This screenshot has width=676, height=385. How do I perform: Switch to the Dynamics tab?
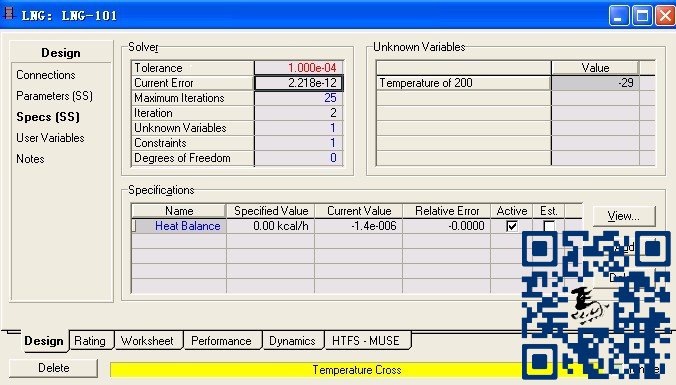pyautogui.click(x=292, y=341)
